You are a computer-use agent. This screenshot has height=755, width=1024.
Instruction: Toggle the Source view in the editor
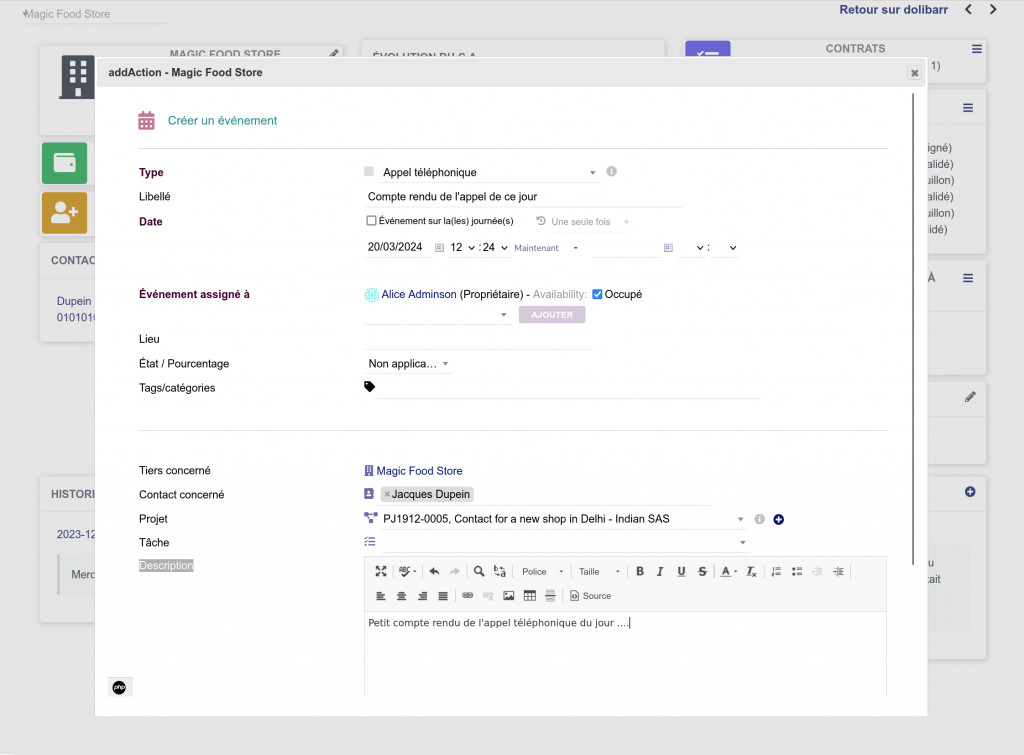pyautogui.click(x=590, y=596)
